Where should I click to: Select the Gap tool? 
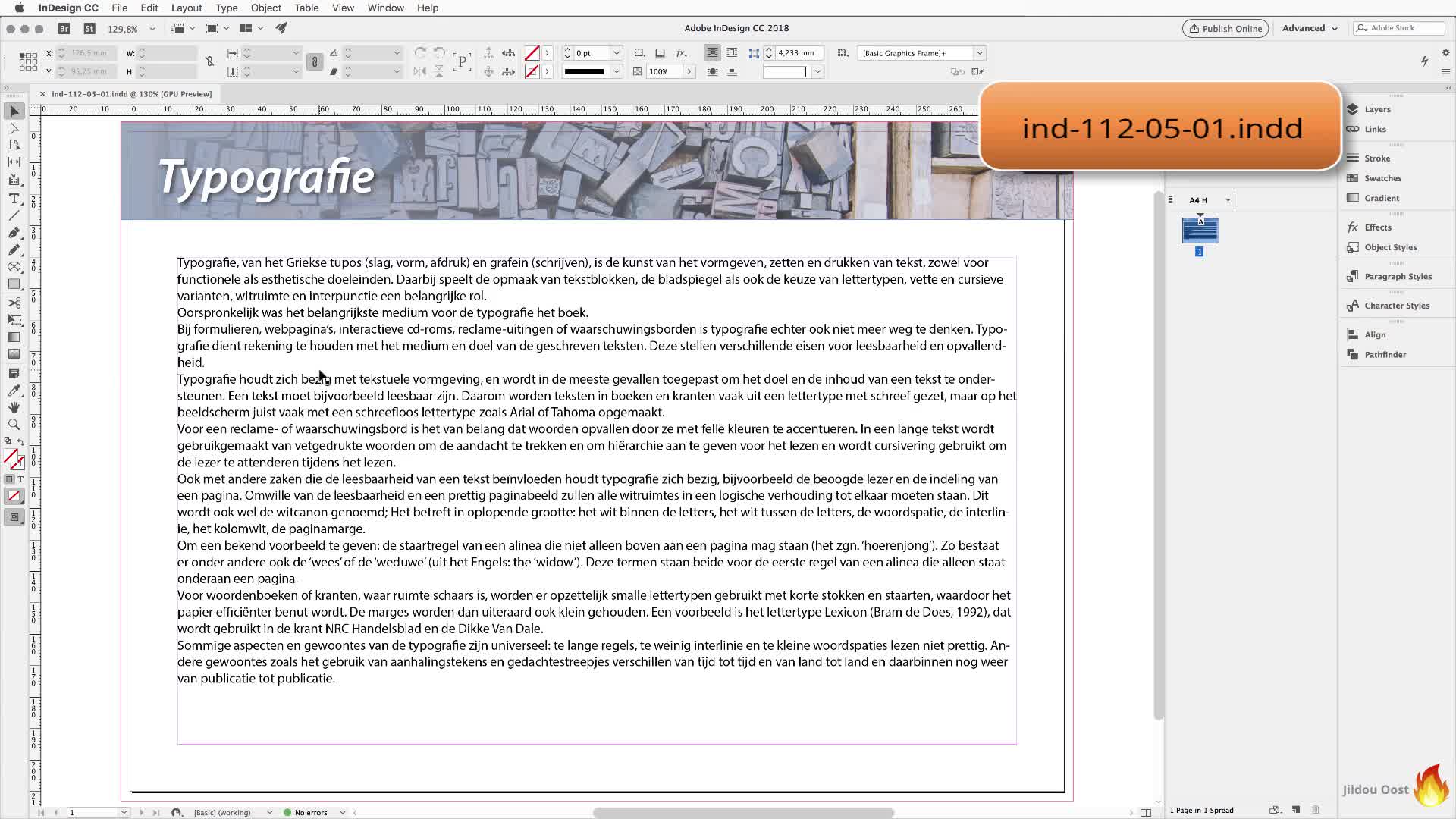(x=14, y=162)
